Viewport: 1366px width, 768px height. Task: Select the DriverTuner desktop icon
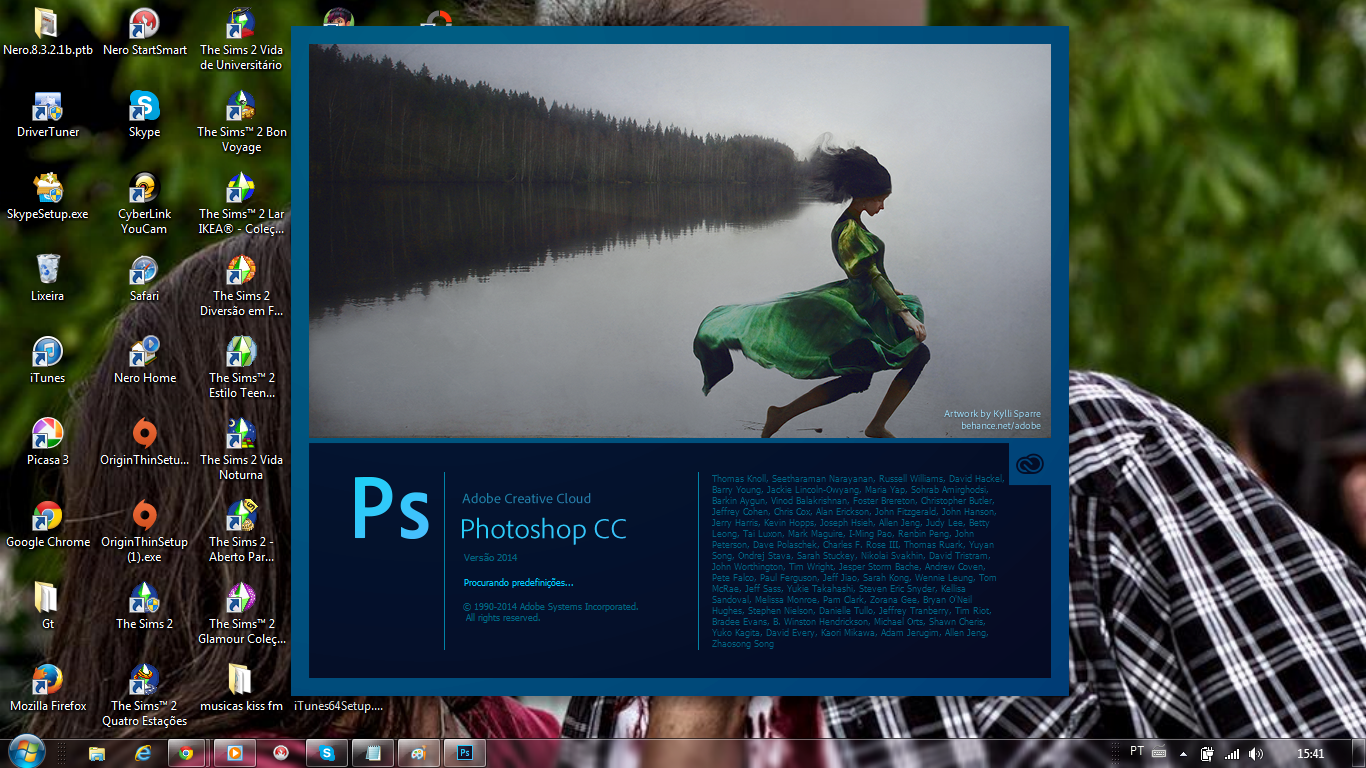47,113
